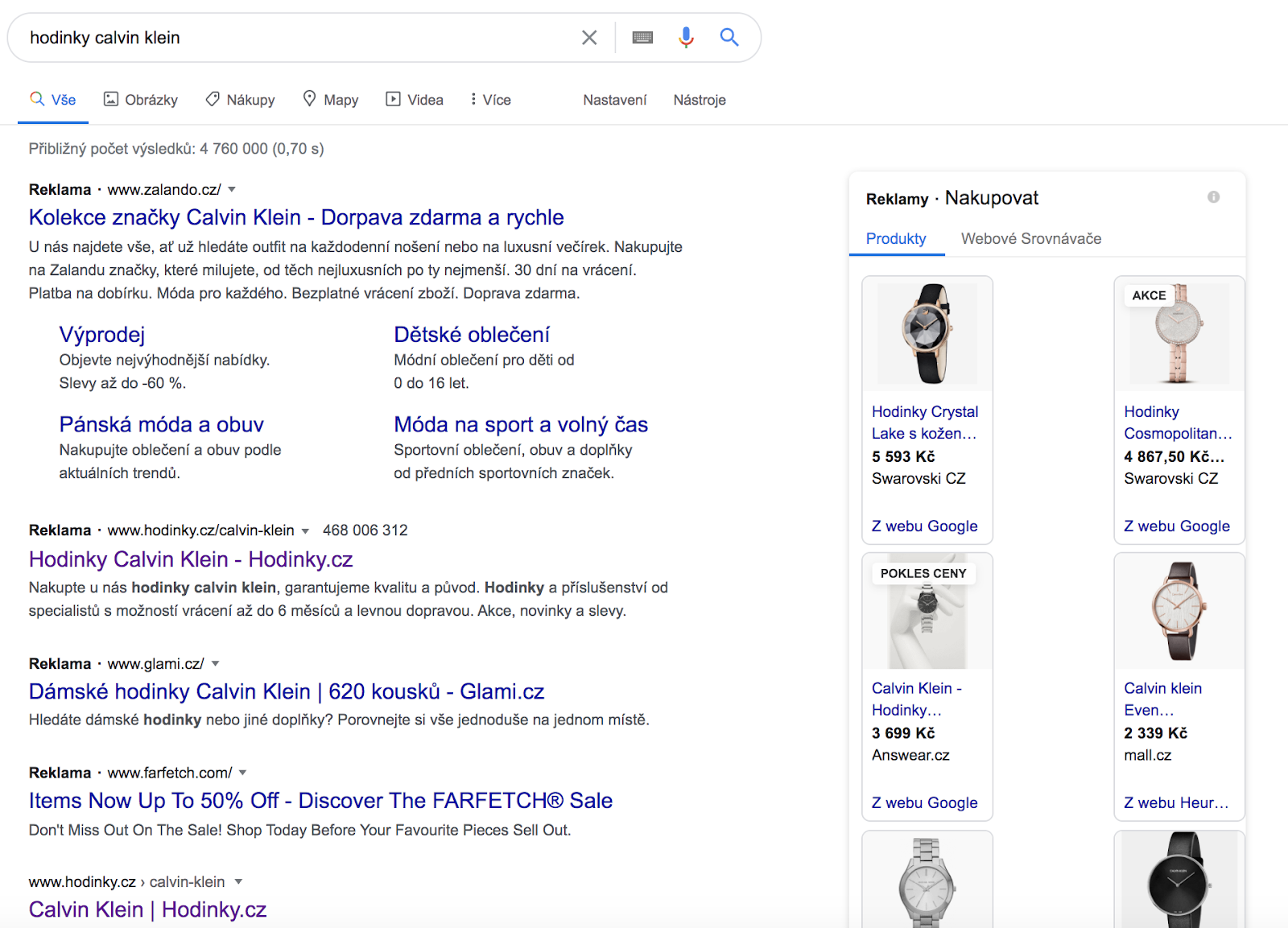Screen dimensions: 1288x928
Task: Start voice search with microphone icon
Action: click(686, 38)
